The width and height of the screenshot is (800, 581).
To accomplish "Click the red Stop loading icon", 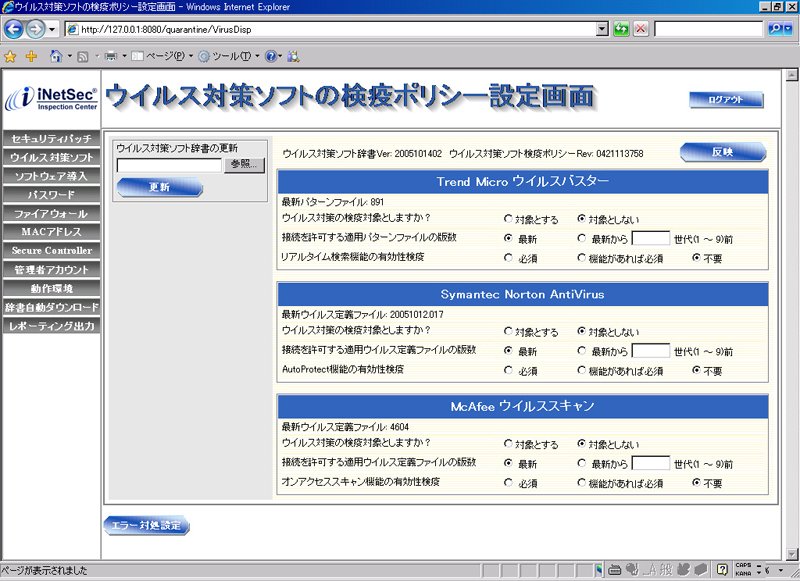I will click(x=640, y=29).
